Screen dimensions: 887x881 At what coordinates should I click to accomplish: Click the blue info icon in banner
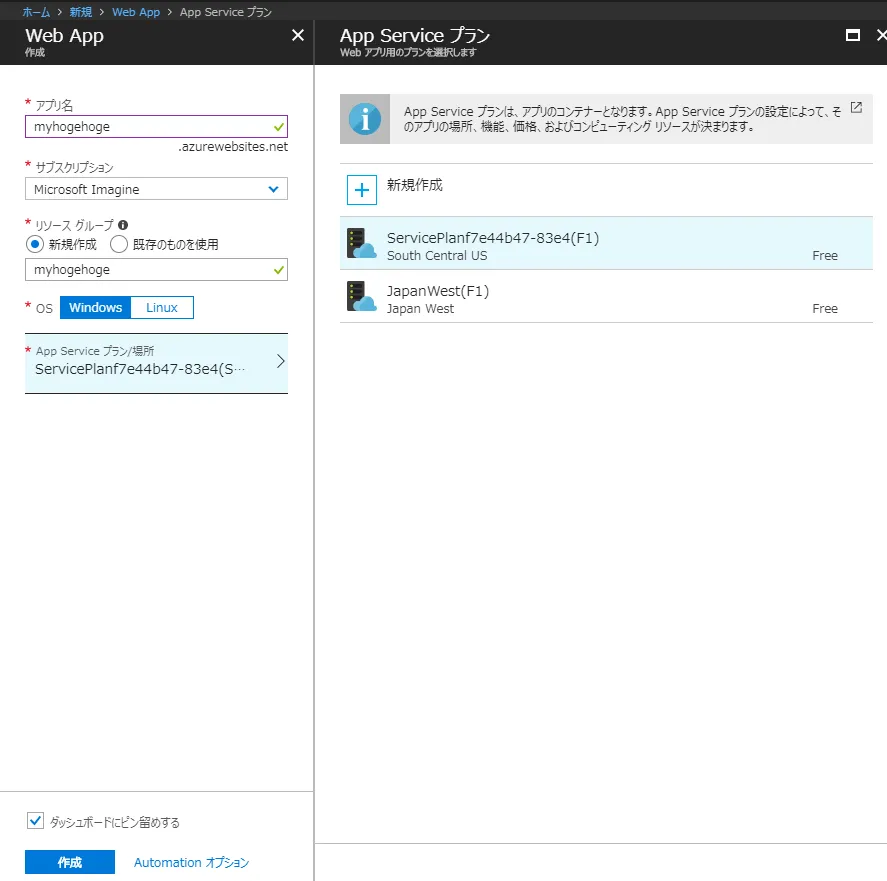364,119
